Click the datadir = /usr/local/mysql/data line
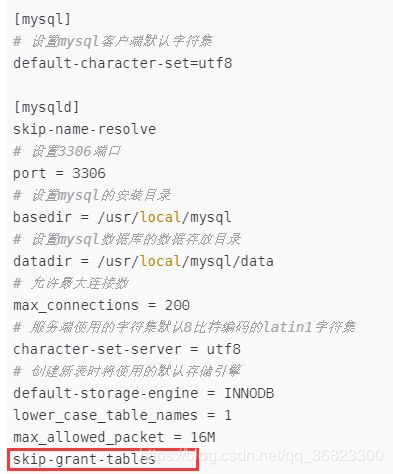This screenshot has height=474, width=393. click(143, 261)
